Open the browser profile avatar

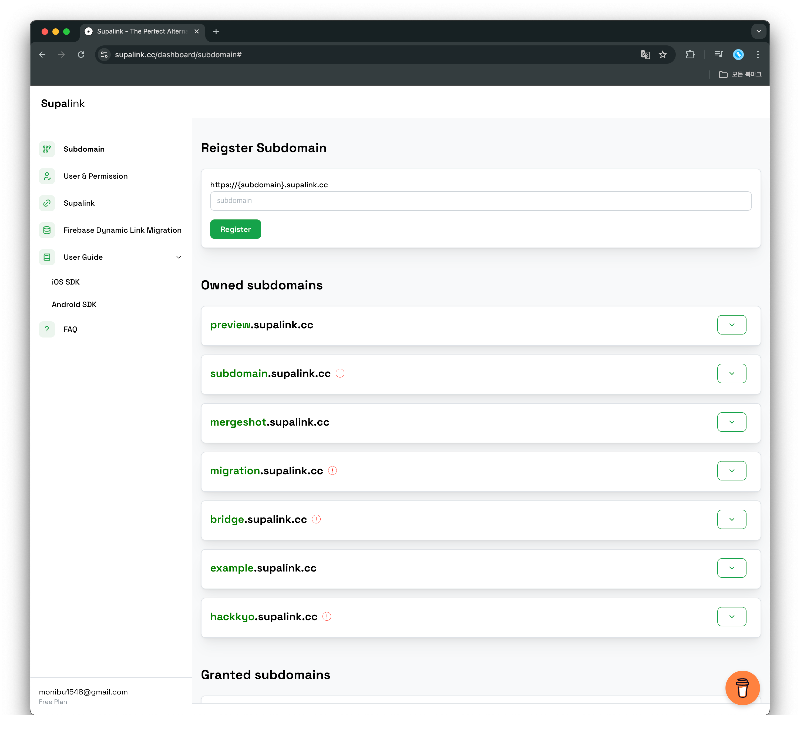coord(738,55)
